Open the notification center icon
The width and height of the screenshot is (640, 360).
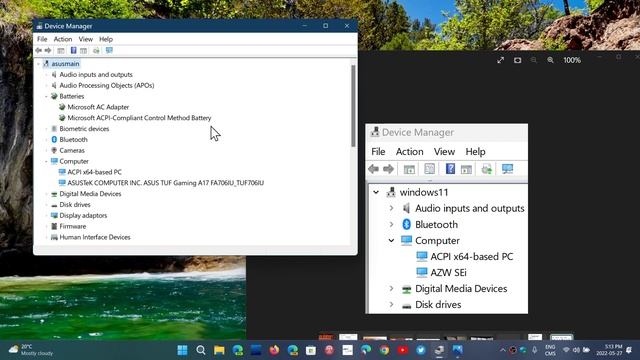tap(629, 350)
